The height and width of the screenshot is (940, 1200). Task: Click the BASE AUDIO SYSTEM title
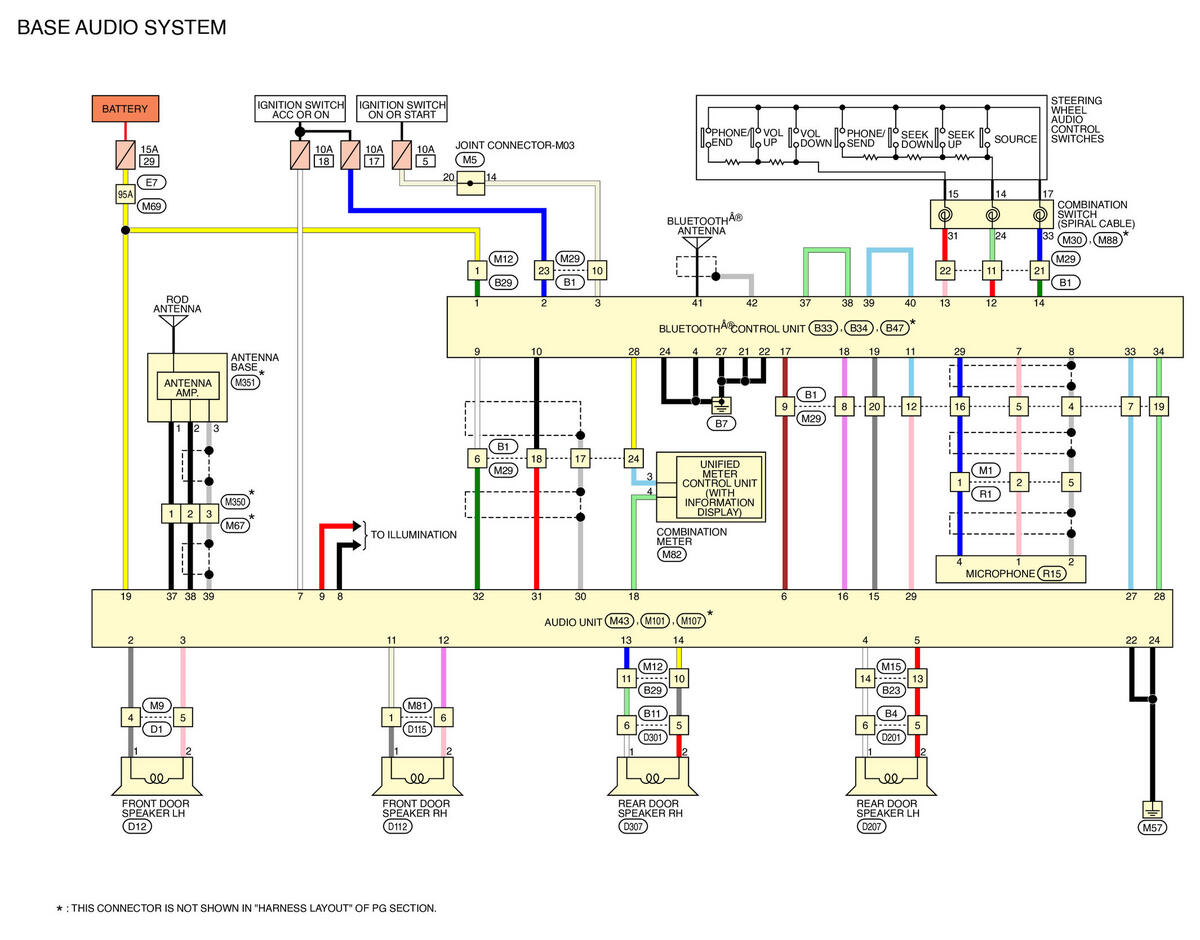[x=122, y=27]
